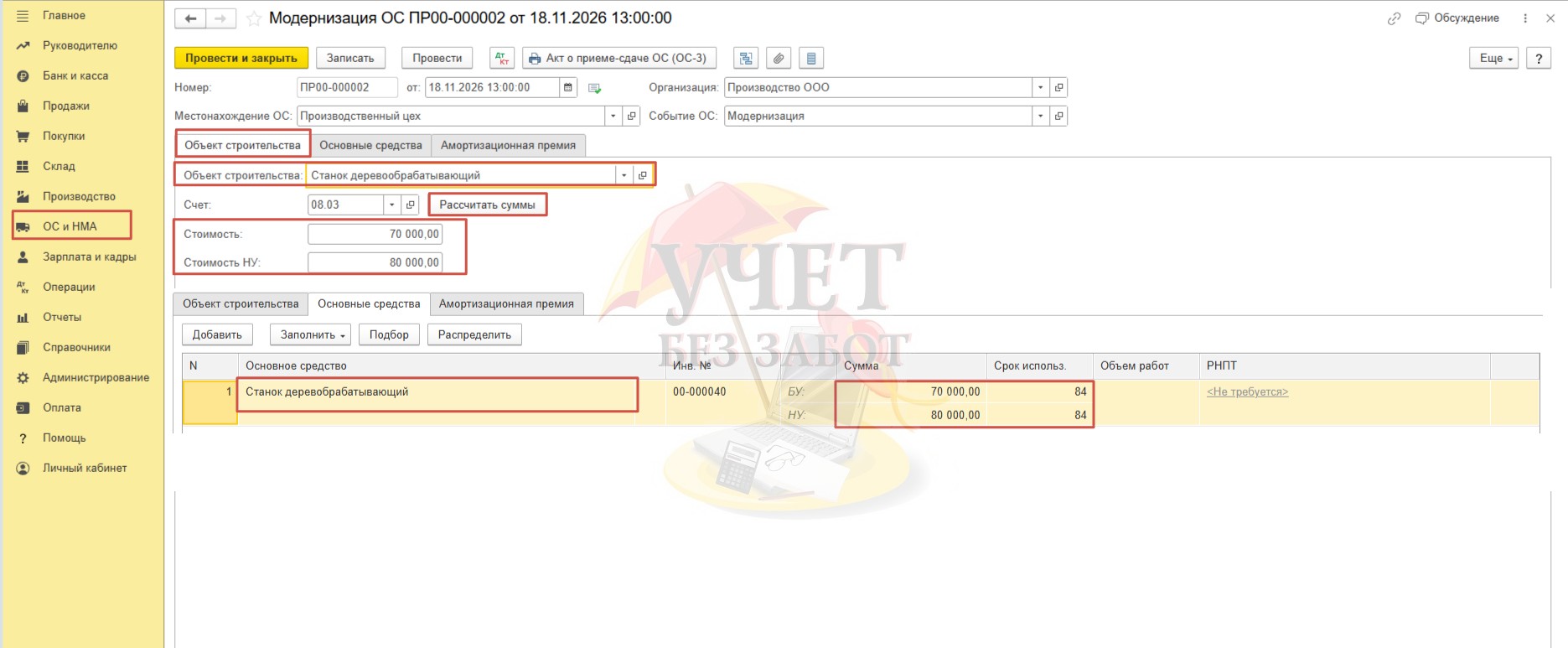1568x648 pixels.
Task: Open the three-dot options menu at top right
Action: pos(1525,18)
